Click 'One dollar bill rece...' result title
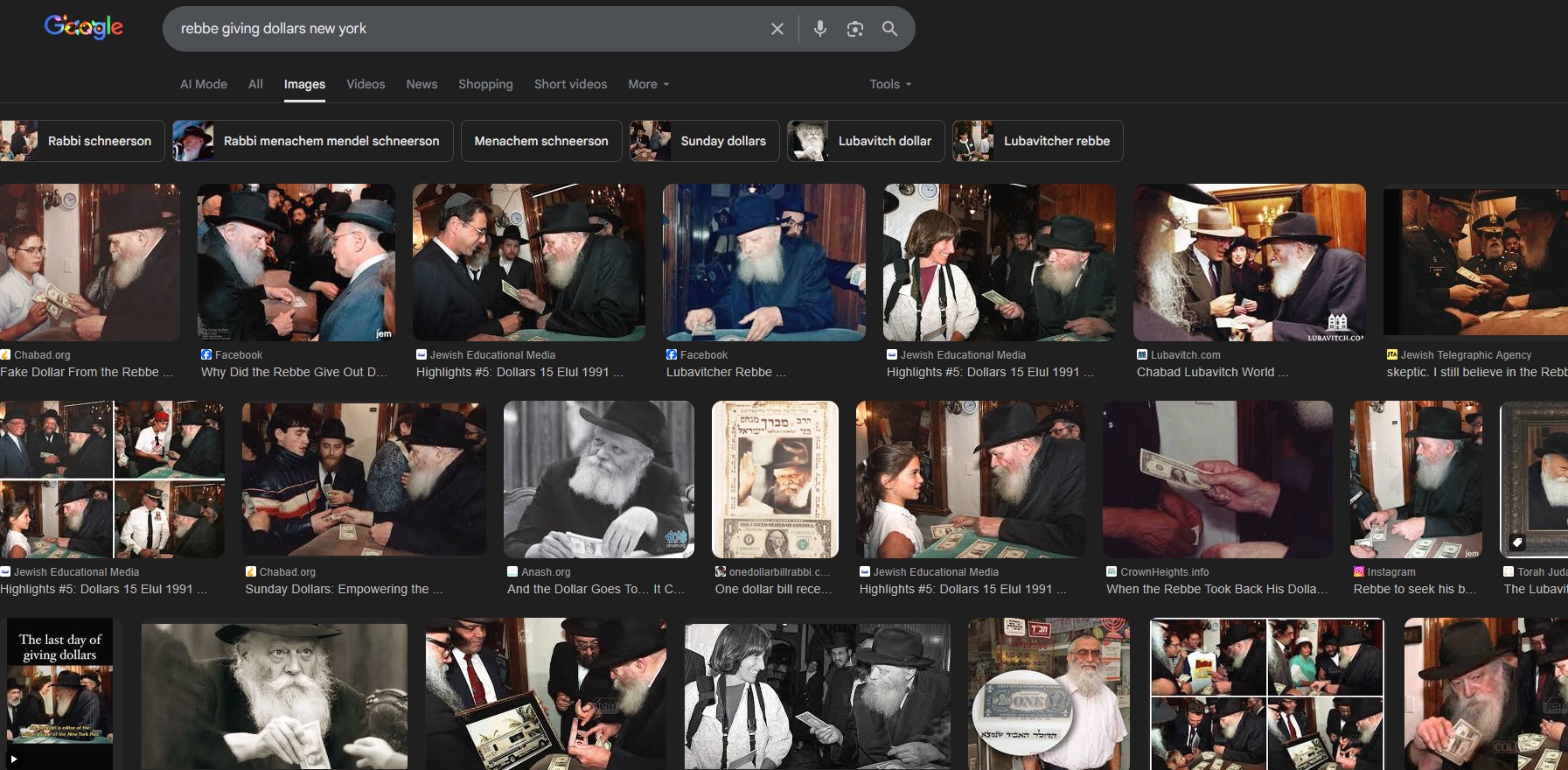 pos(773,589)
